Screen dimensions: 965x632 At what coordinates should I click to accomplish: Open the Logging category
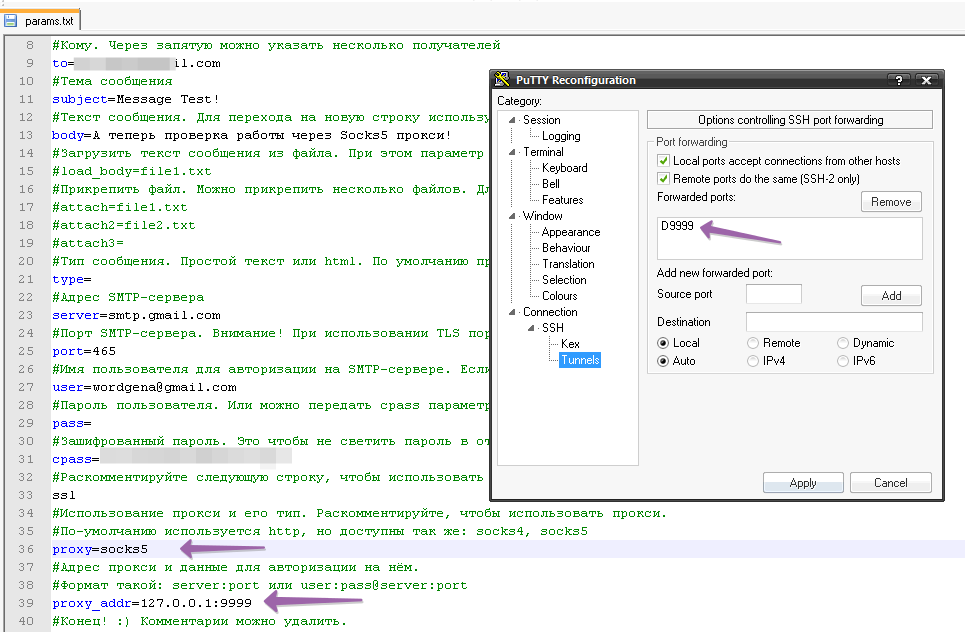click(x=561, y=136)
